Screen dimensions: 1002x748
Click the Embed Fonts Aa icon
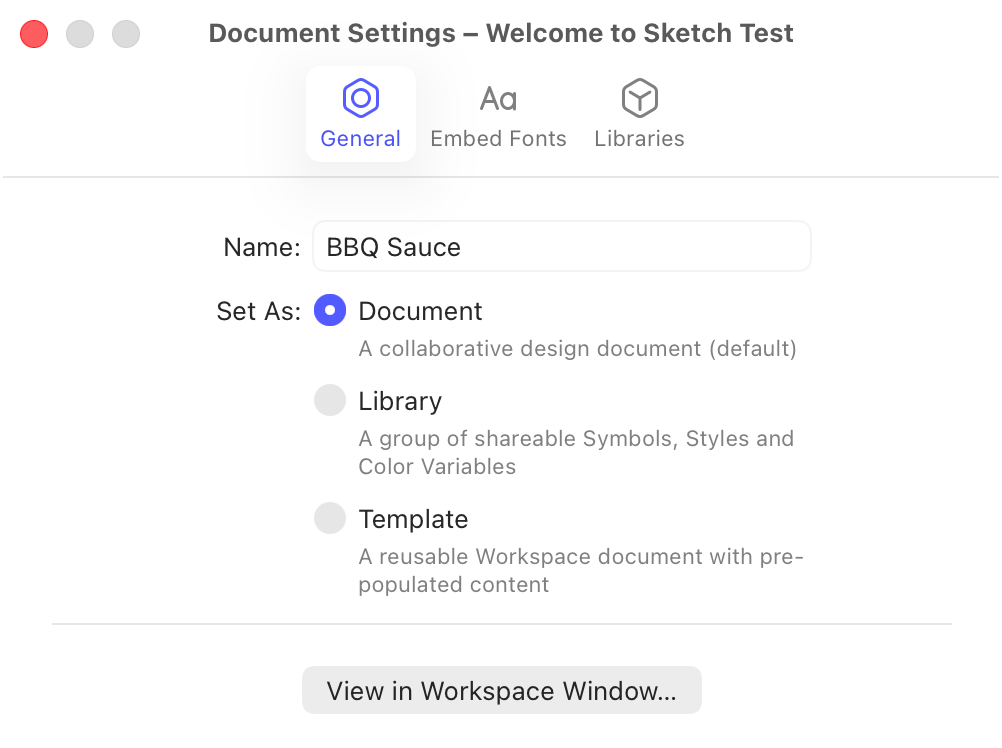(x=498, y=99)
